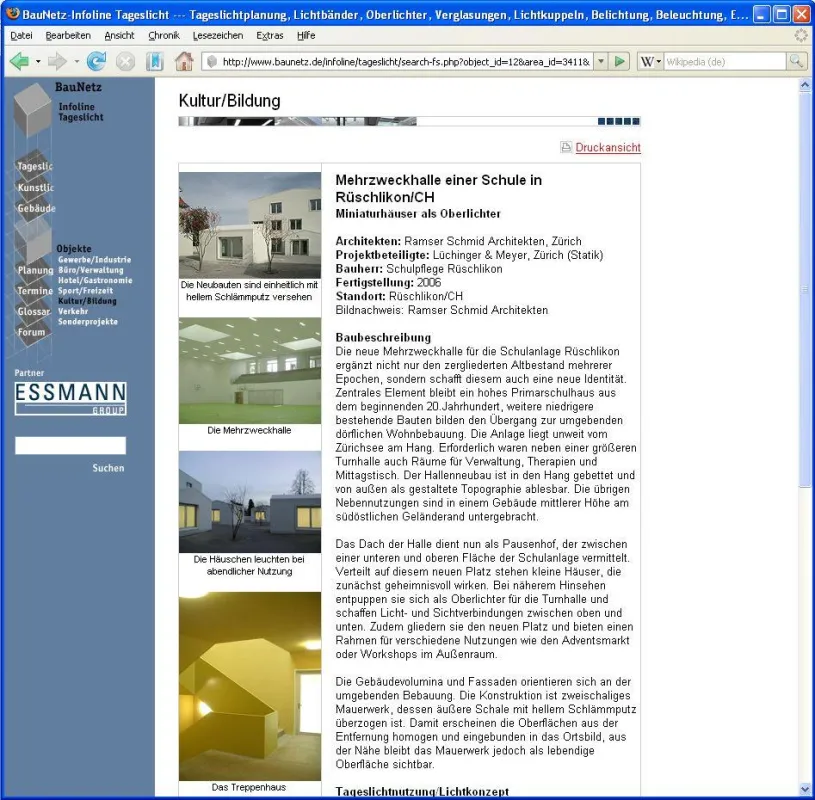The image size is (815, 800).
Task: Open the Glossar sidebar section
Action: point(34,312)
